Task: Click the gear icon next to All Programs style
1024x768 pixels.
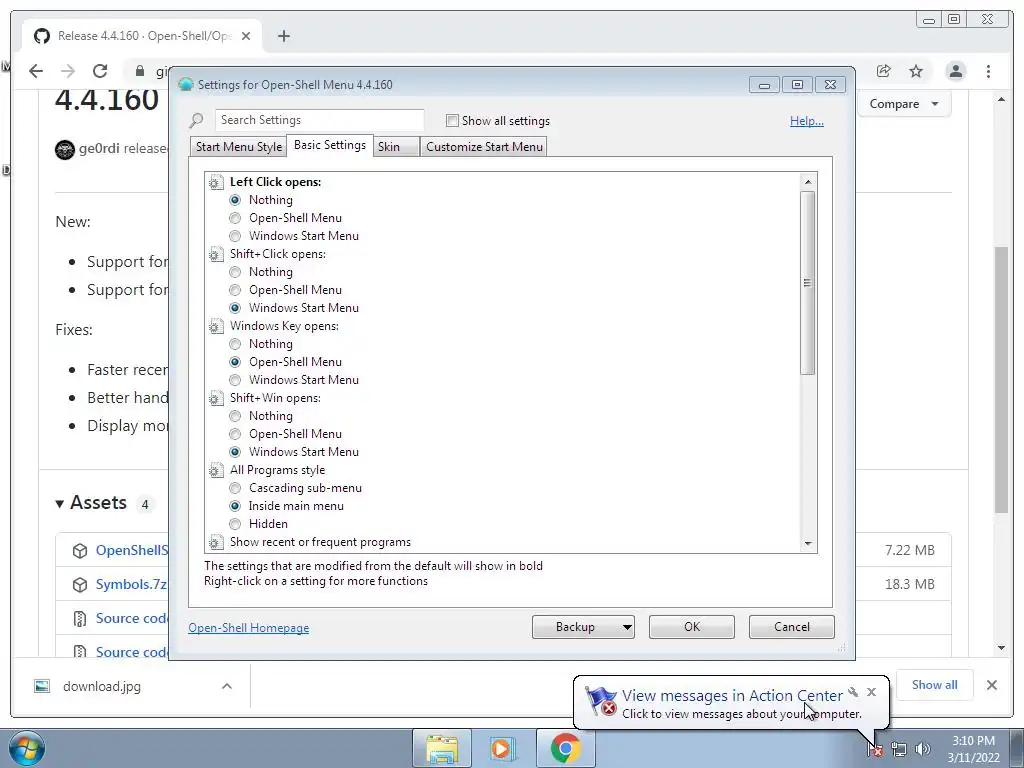Action: click(x=216, y=470)
